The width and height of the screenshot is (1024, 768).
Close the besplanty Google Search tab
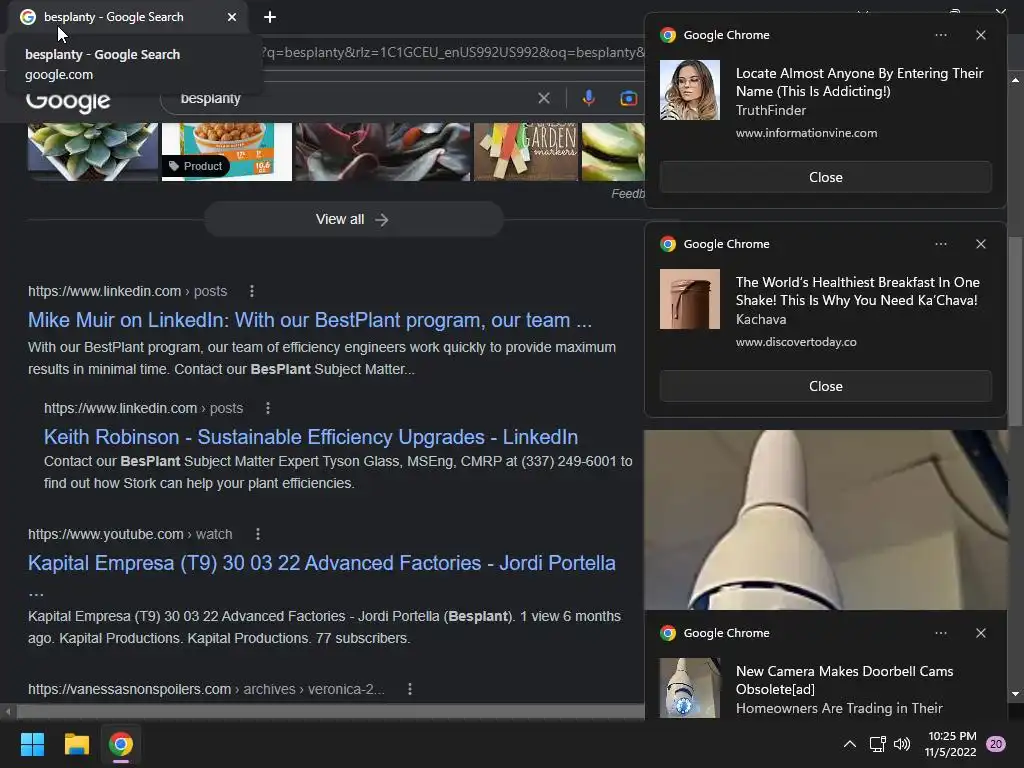pyautogui.click(x=232, y=17)
